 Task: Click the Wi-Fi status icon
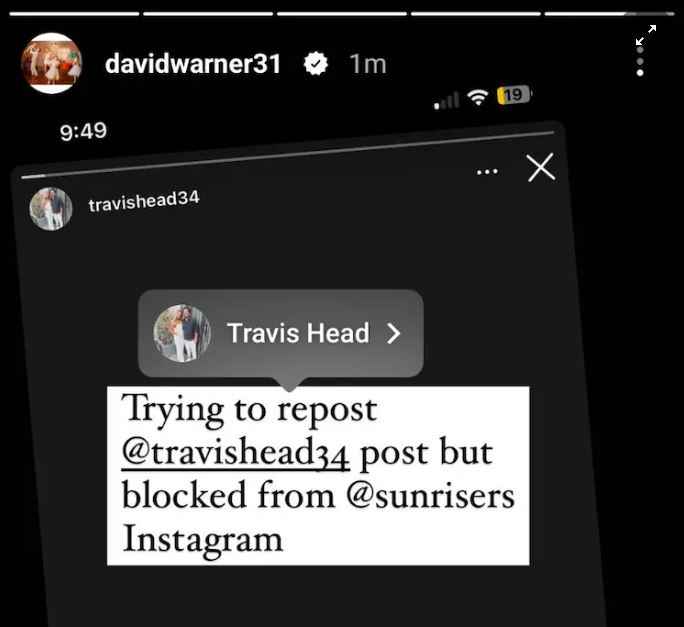point(478,97)
